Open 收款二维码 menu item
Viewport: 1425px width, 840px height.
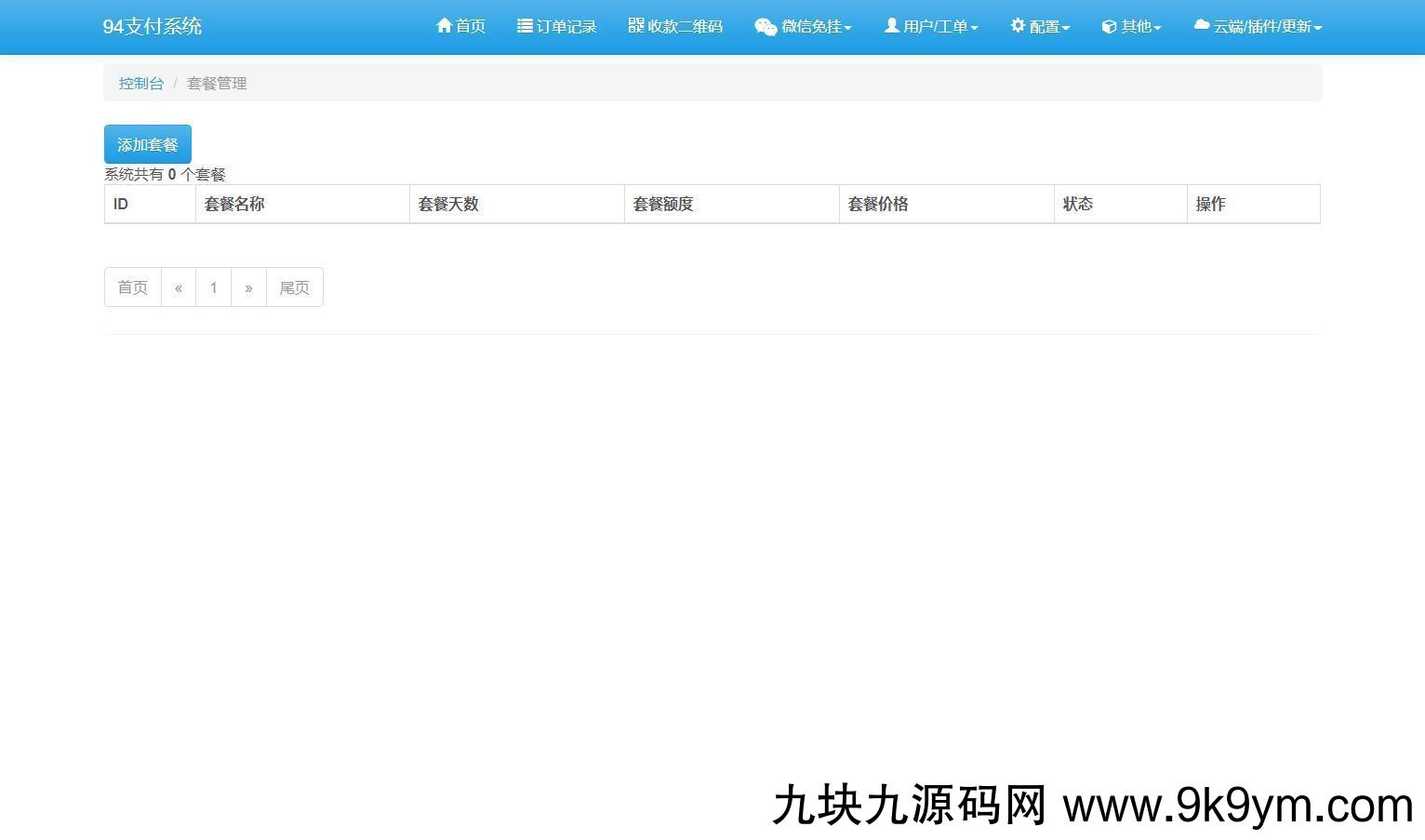coord(685,27)
